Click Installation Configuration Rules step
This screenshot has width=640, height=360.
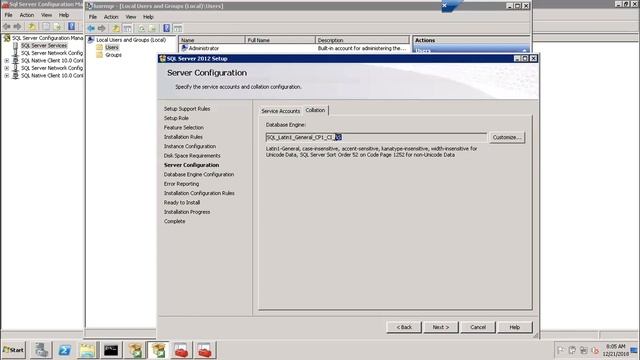[199, 193]
